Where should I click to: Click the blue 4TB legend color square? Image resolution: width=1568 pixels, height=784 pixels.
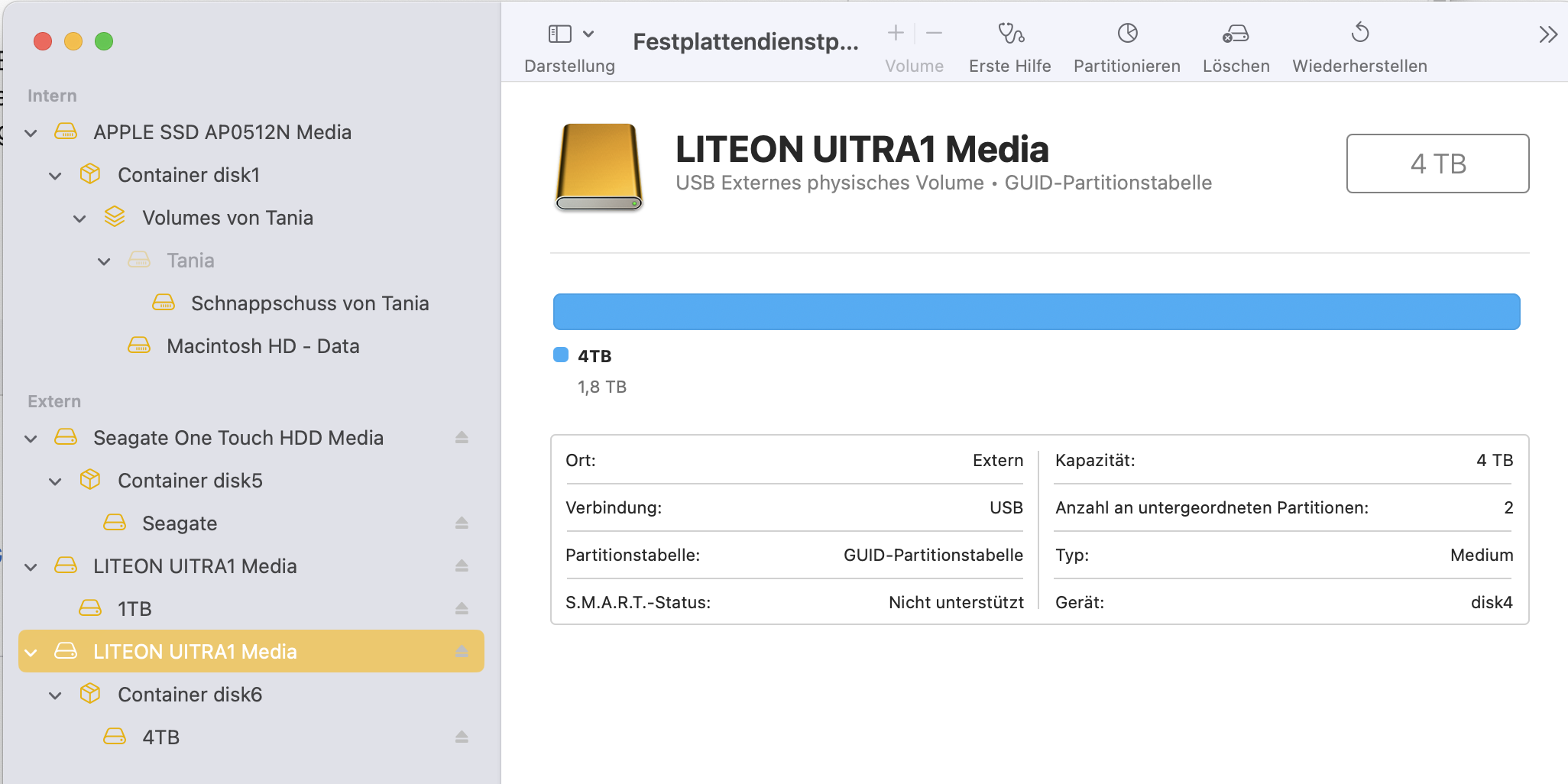(x=561, y=355)
